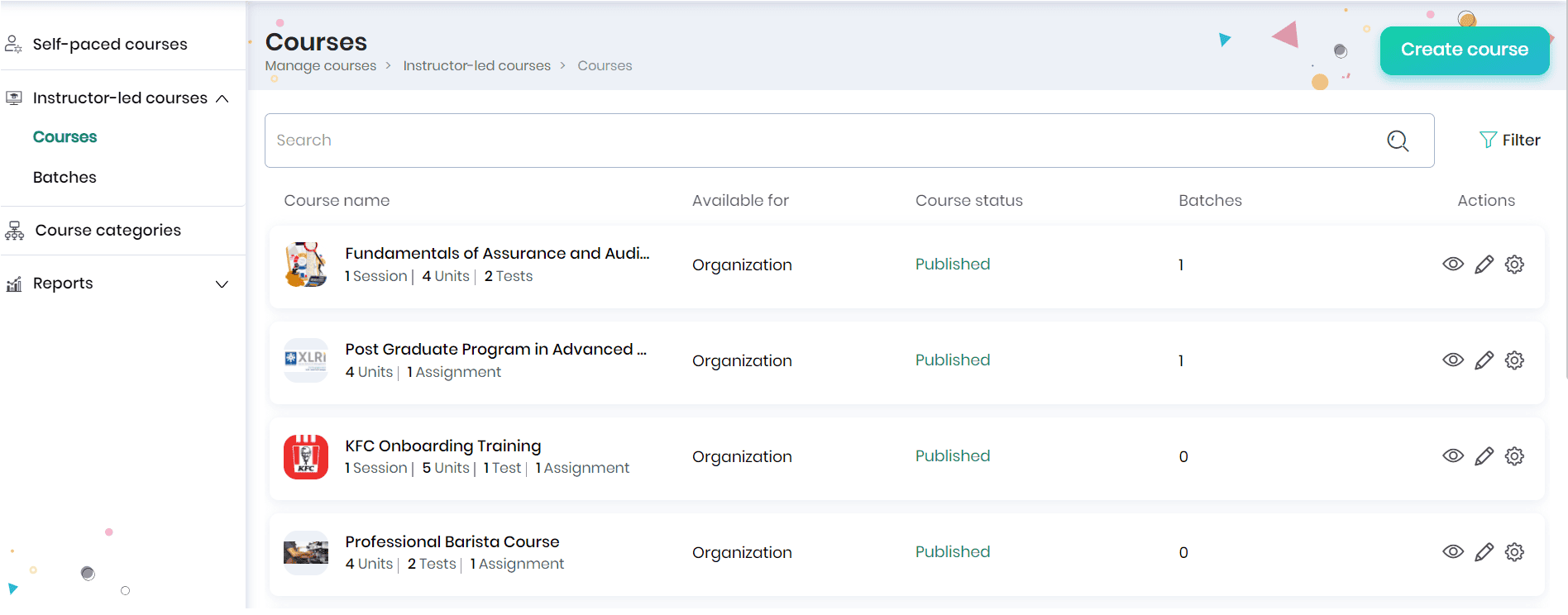Click the Create course button

(x=1464, y=50)
